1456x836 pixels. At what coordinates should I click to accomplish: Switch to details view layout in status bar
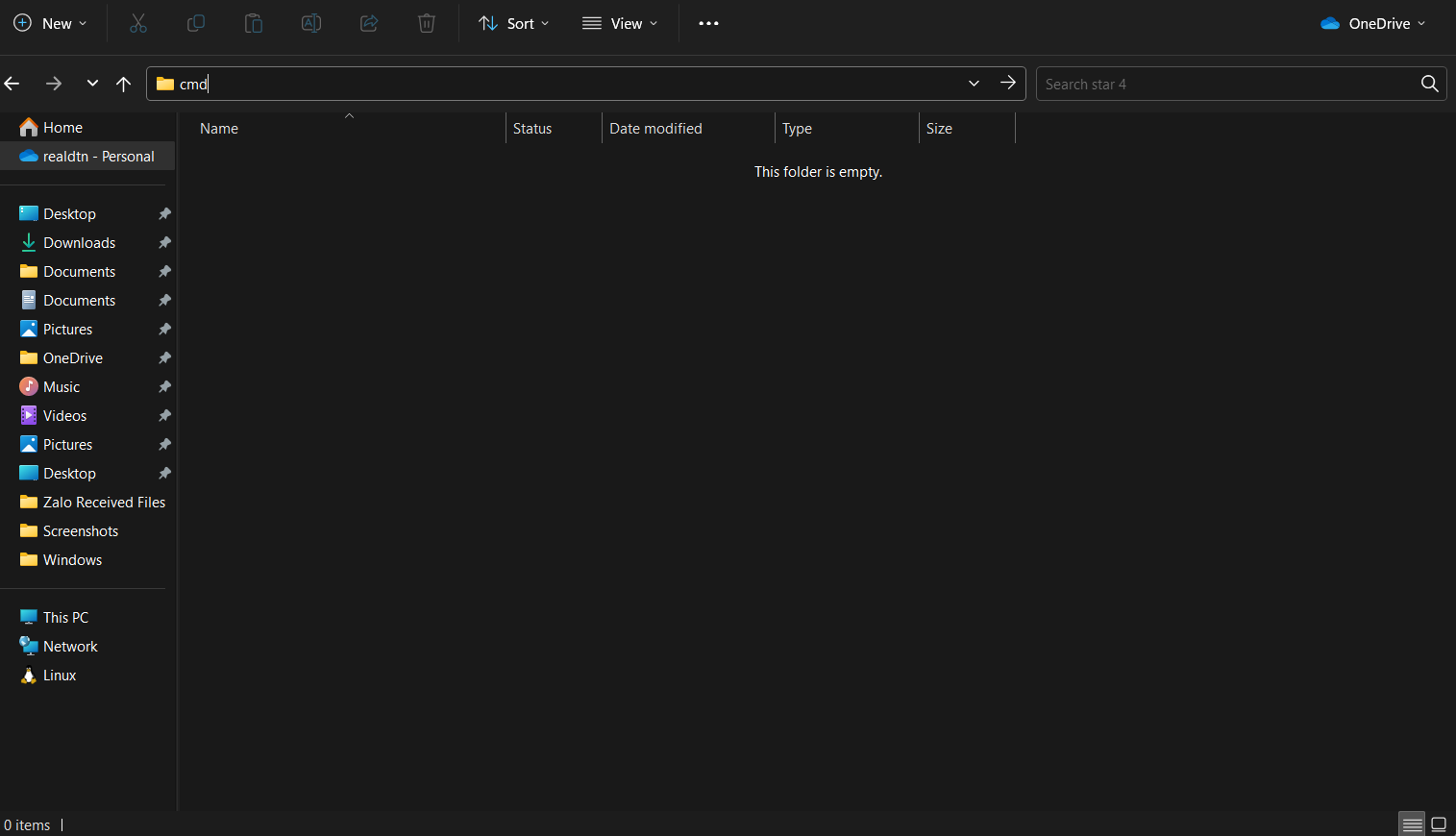1412,824
